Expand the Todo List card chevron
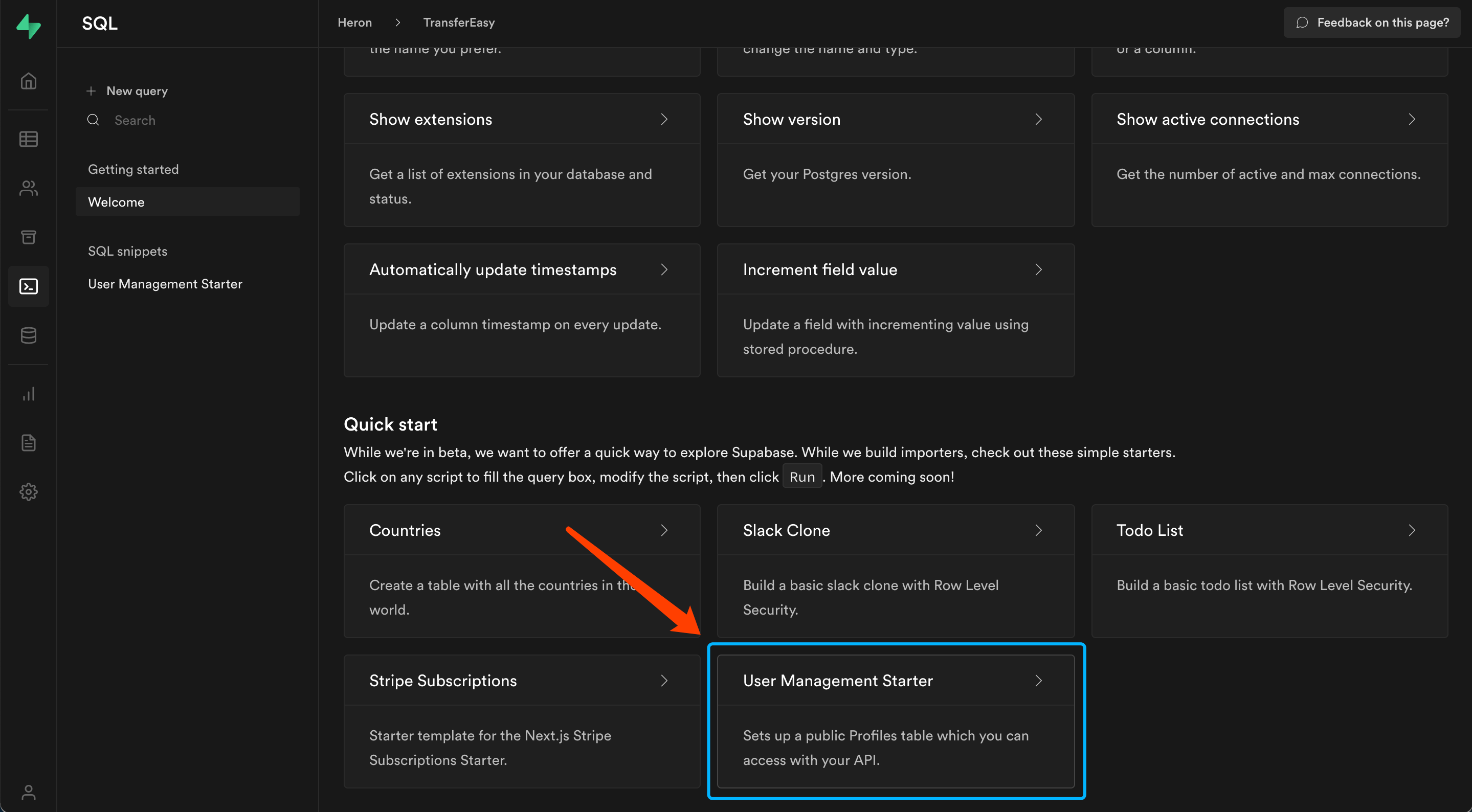 (x=1412, y=530)
